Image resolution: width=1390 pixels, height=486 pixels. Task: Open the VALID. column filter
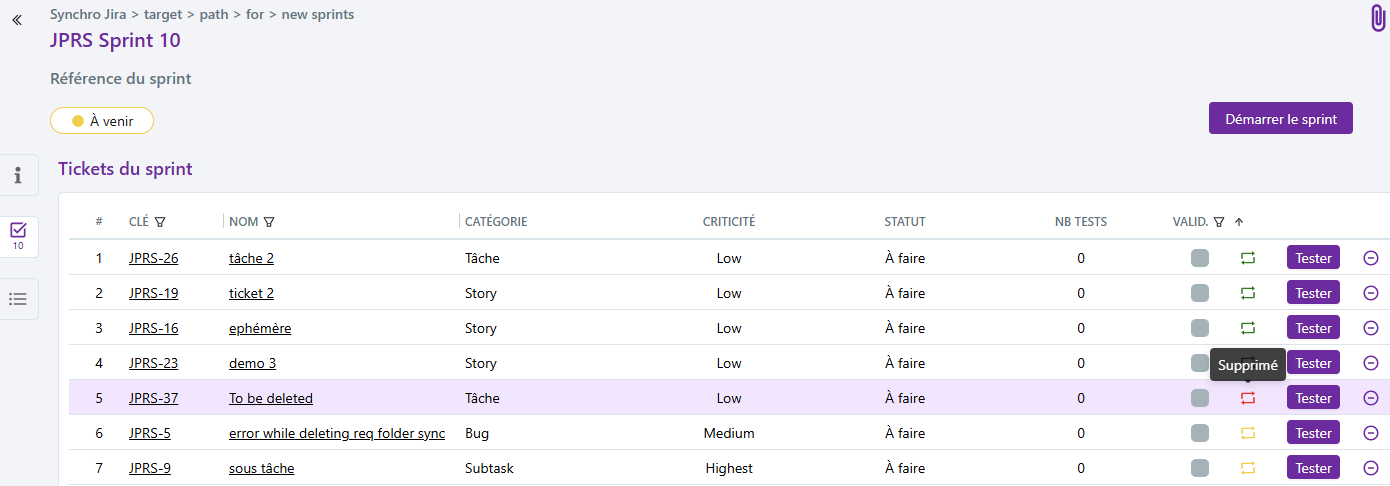pos(1219,222)
